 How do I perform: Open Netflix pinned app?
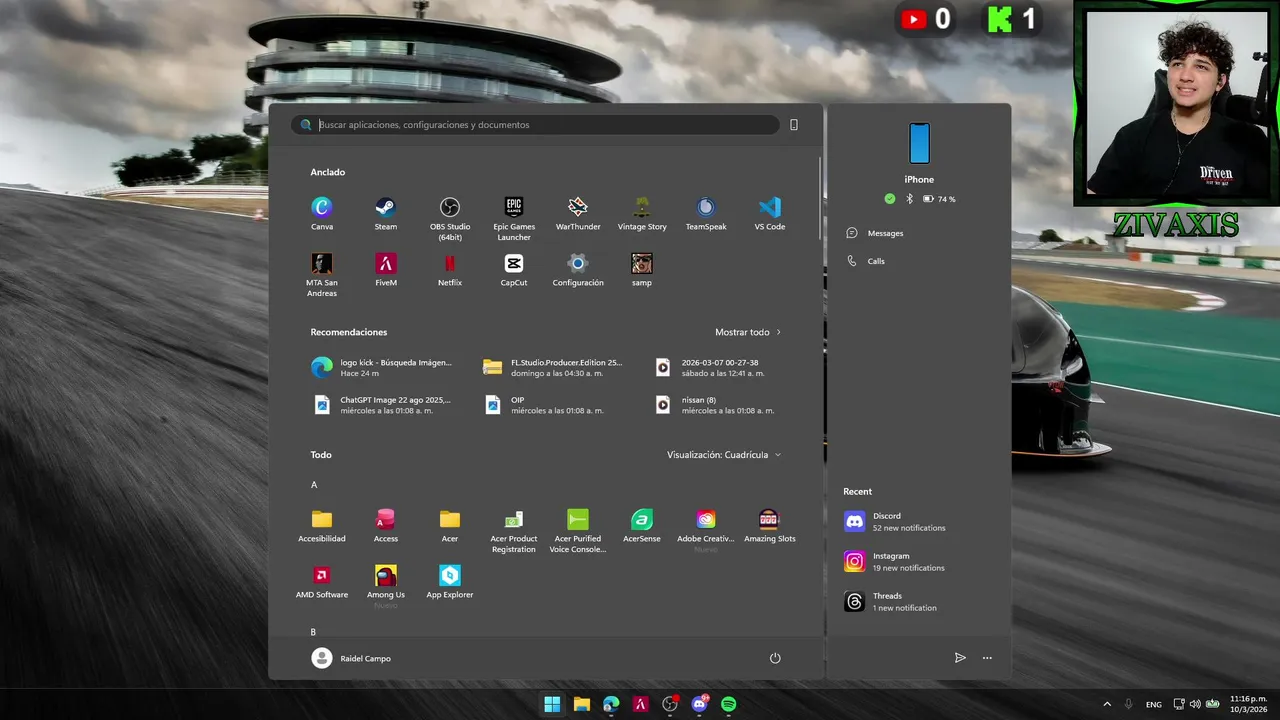click(x=450, y=269)
